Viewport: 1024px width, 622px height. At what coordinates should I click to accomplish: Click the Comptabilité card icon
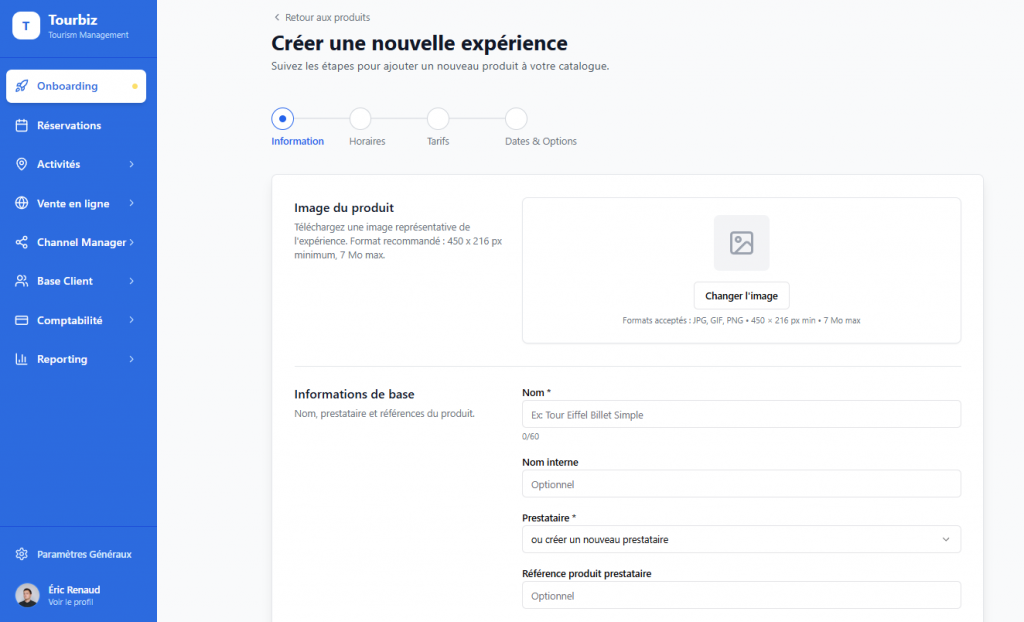pyautogui.click(x=22, y=320)
